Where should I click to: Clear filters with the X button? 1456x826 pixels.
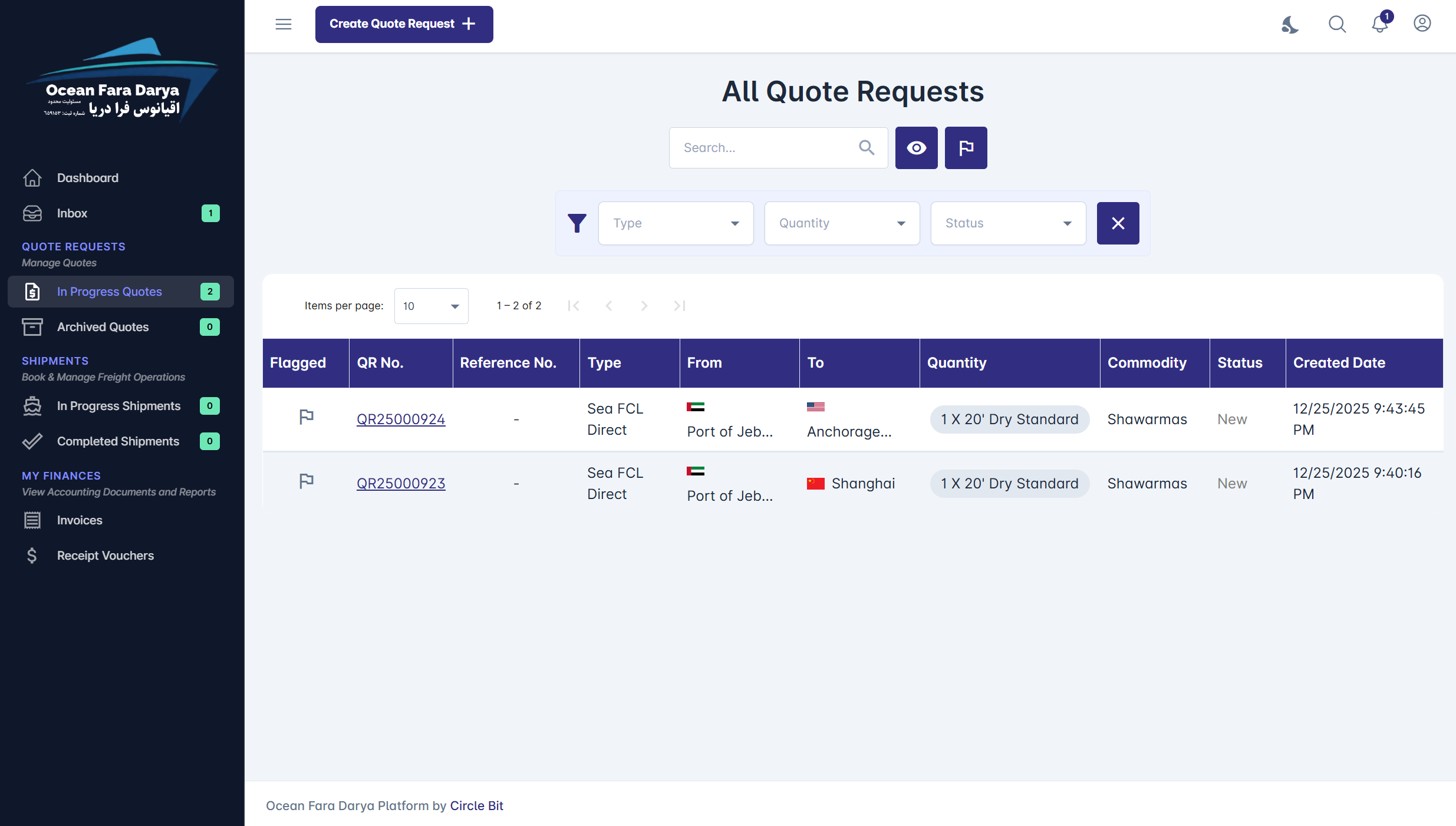tap(1118, 223)
